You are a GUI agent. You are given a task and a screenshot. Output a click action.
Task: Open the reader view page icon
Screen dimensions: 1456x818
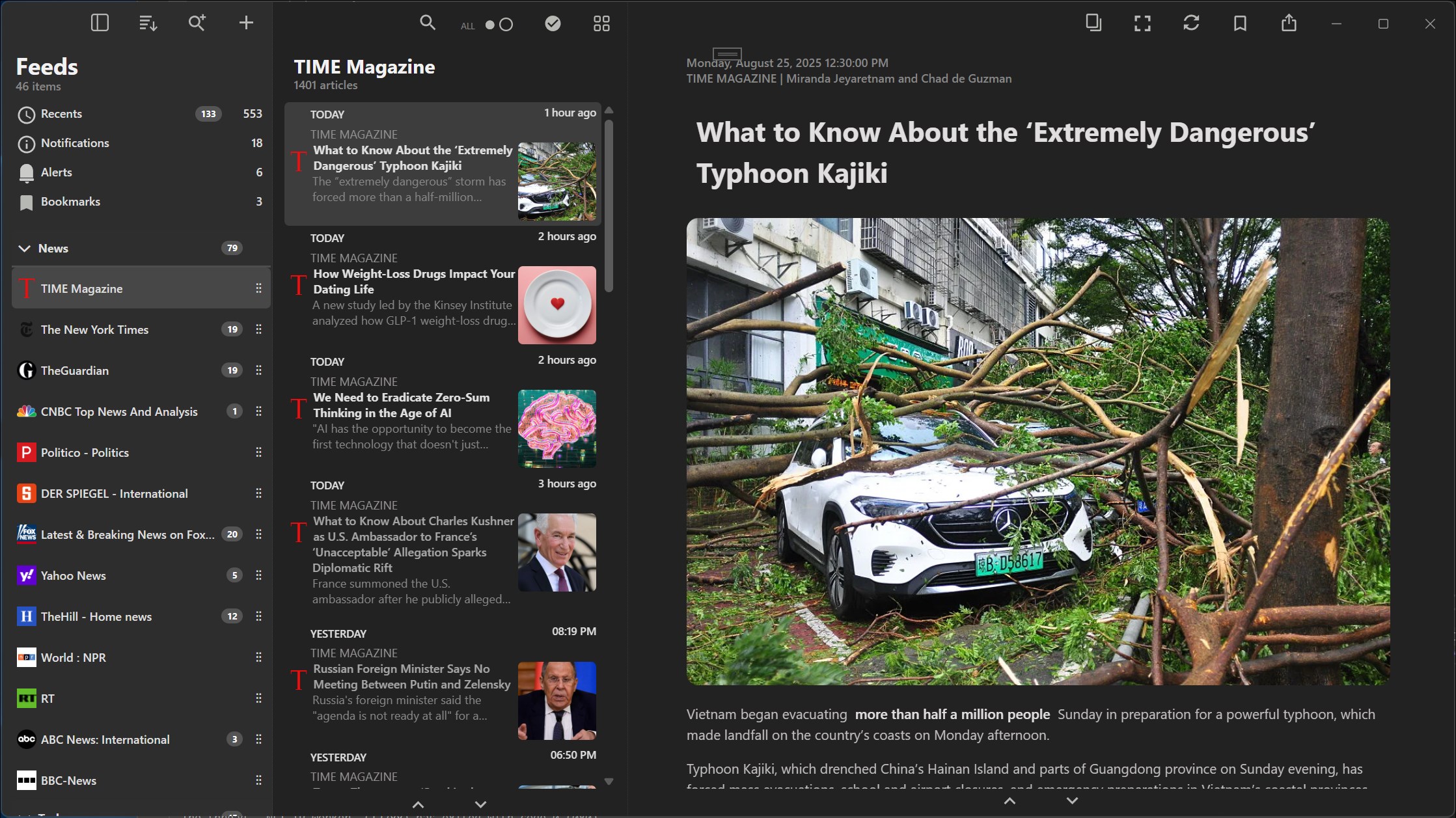1093,23
